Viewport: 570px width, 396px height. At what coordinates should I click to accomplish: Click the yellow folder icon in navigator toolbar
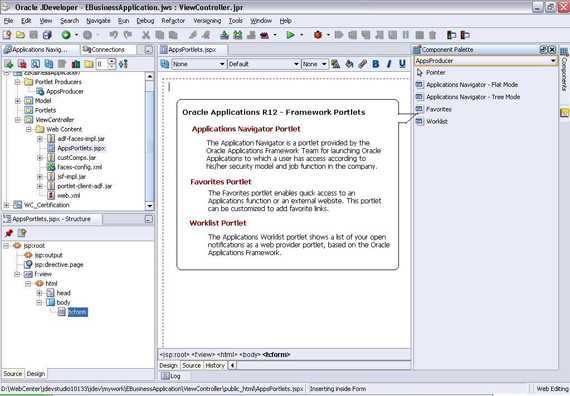89,64
